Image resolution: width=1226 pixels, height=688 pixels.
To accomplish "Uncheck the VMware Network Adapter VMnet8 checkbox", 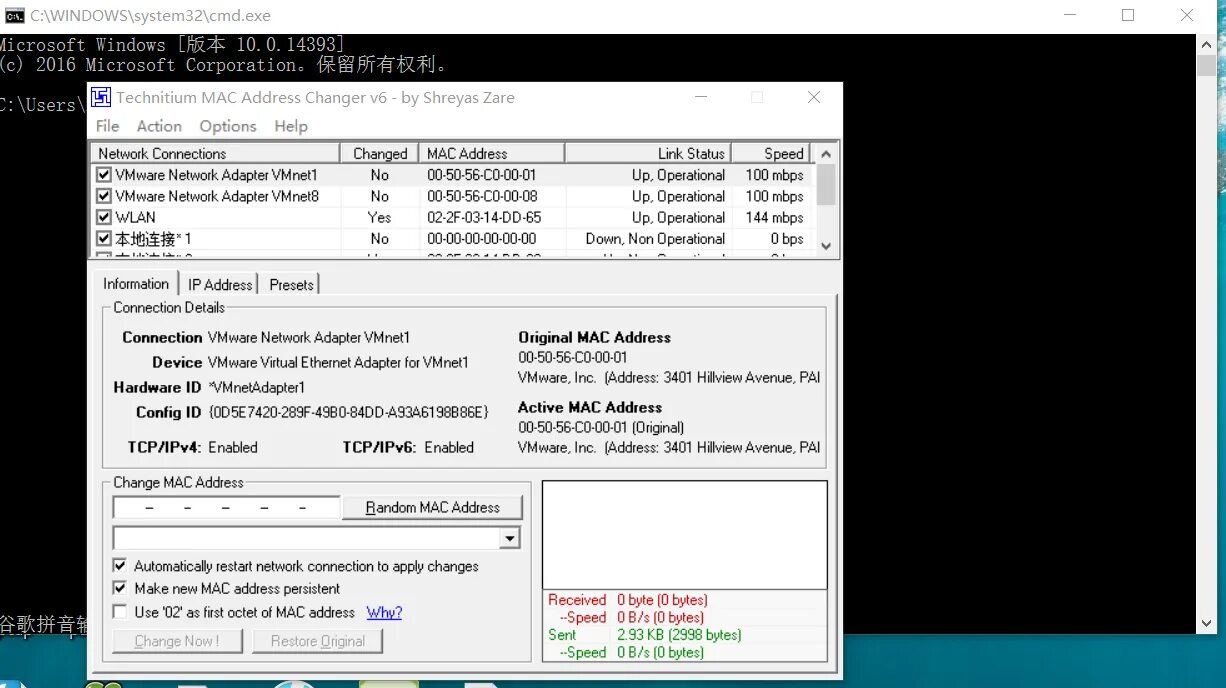I will pyautogui.click(x=104, y=196).
